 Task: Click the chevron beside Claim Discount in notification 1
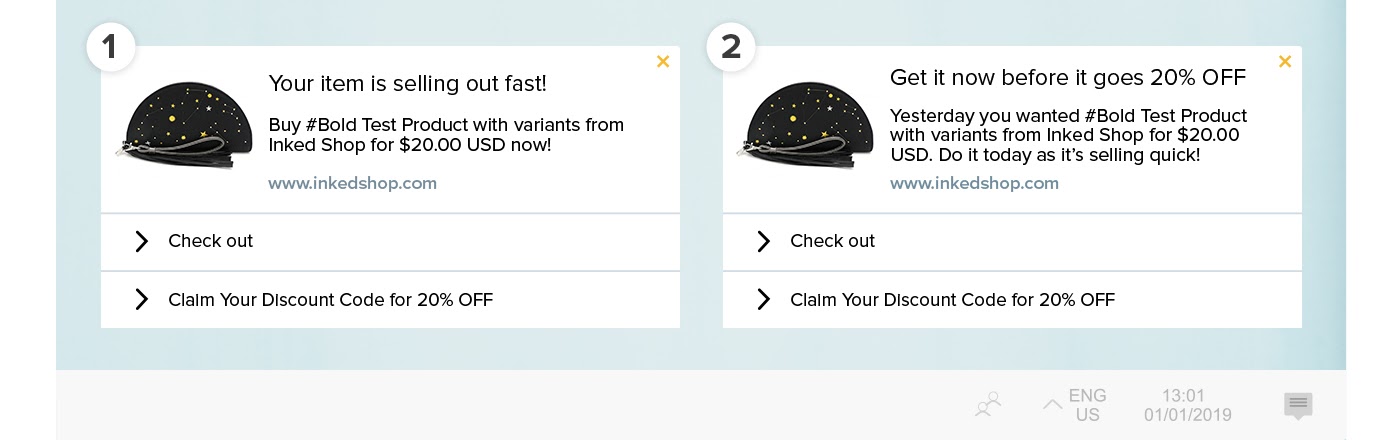[x=141, y=299]
